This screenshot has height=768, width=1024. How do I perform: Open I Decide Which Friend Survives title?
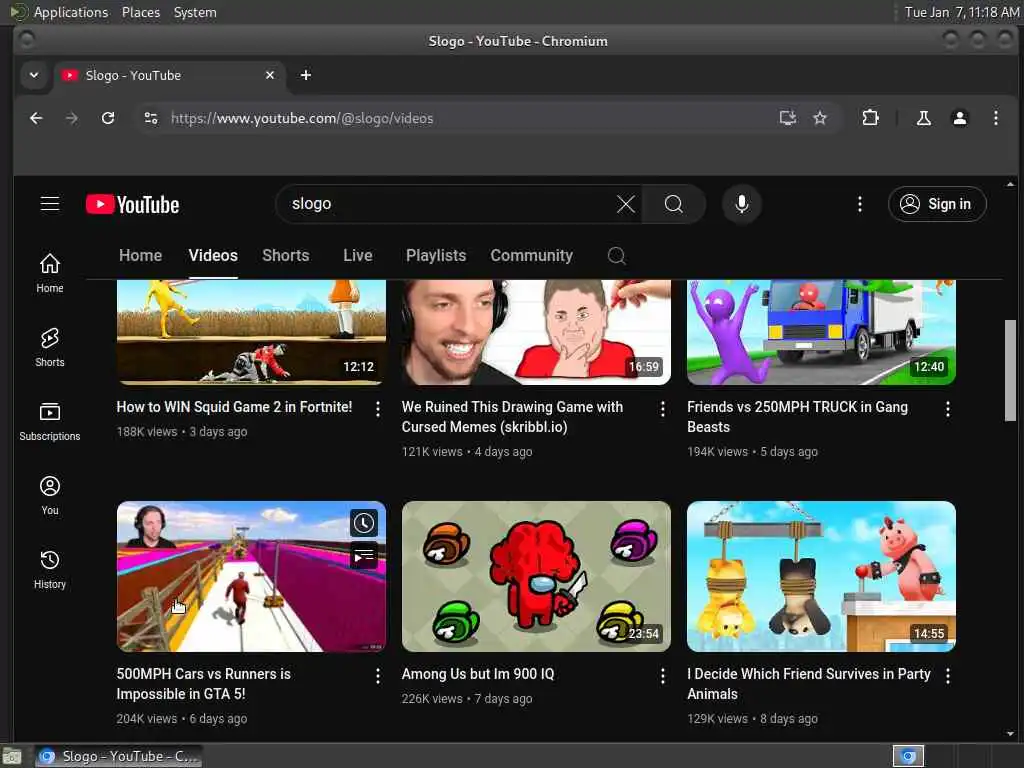pos(808,684)
